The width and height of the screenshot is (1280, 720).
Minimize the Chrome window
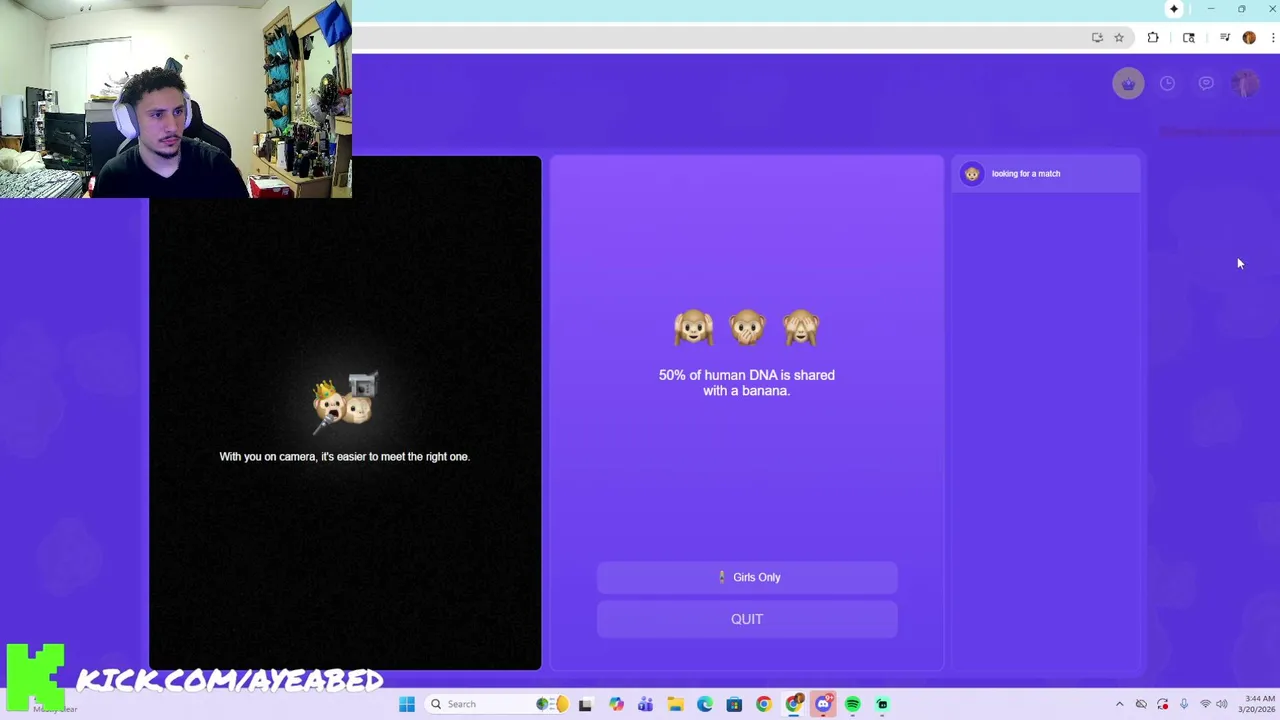point(1211,9)
